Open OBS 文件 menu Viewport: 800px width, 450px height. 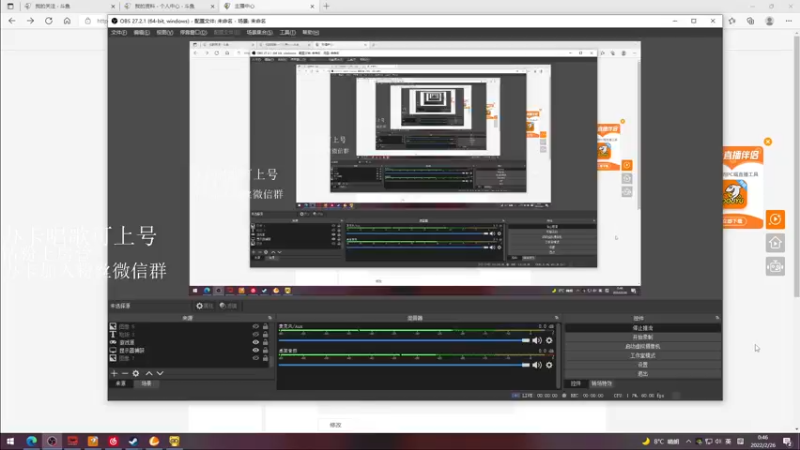click(x=119, y=32)
